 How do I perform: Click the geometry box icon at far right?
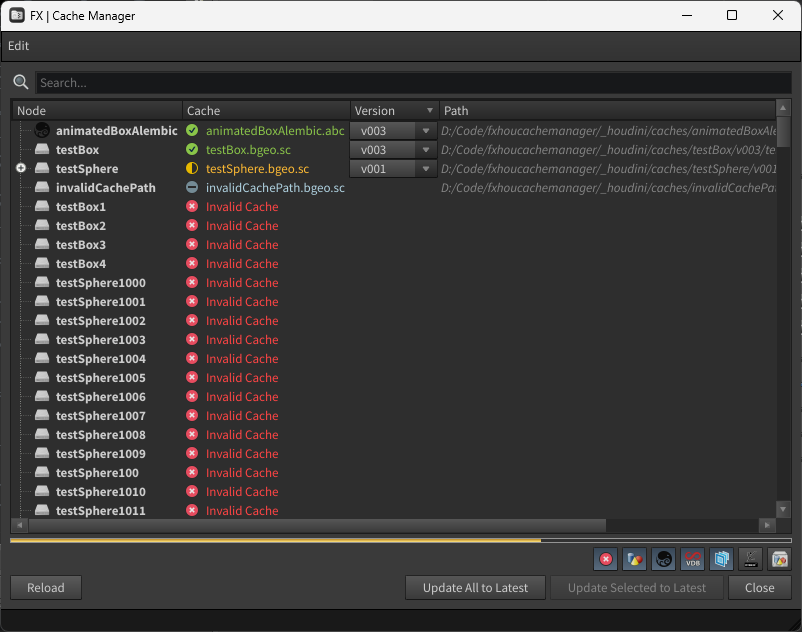(779, 559)
